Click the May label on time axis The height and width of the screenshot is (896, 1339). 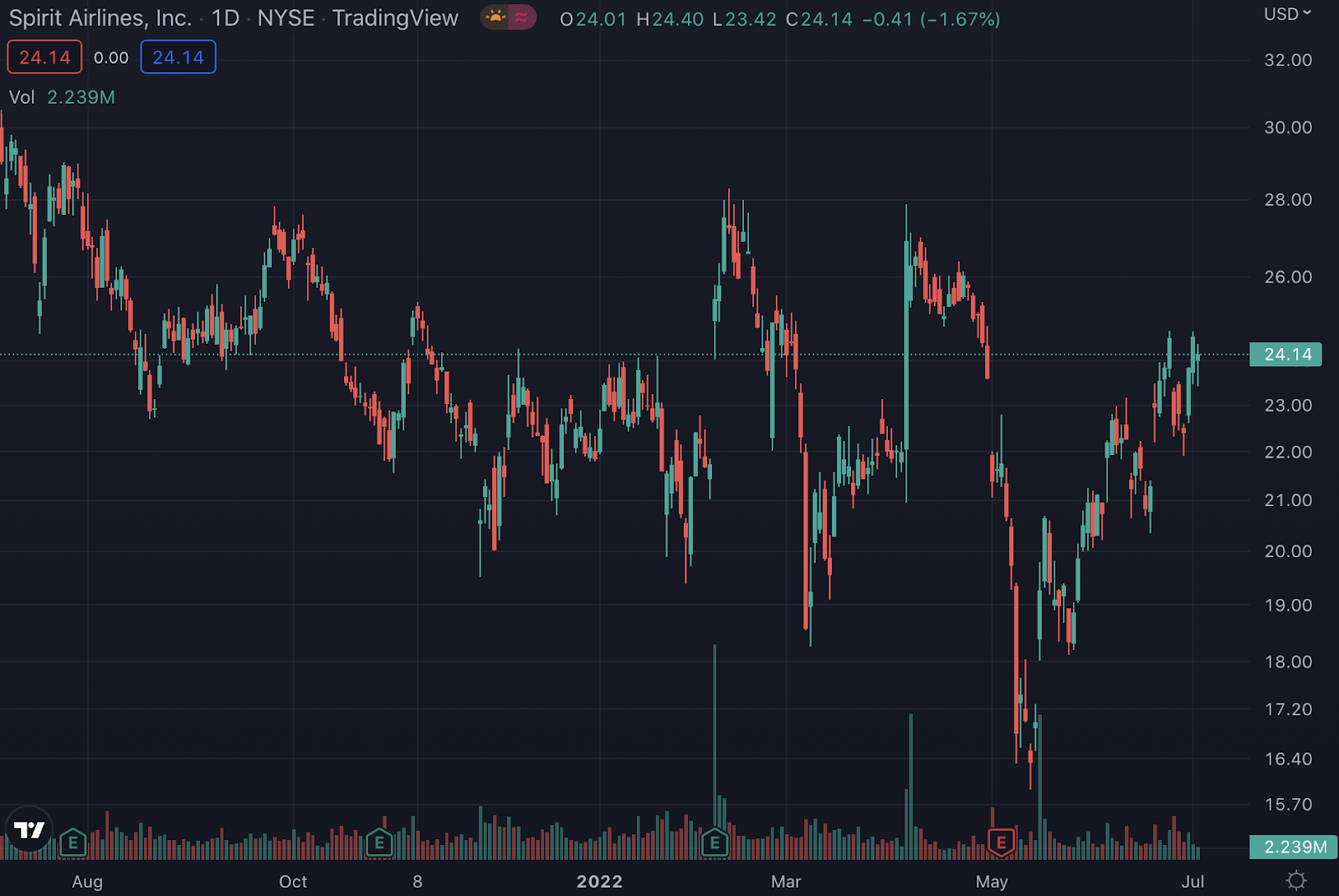992,882
